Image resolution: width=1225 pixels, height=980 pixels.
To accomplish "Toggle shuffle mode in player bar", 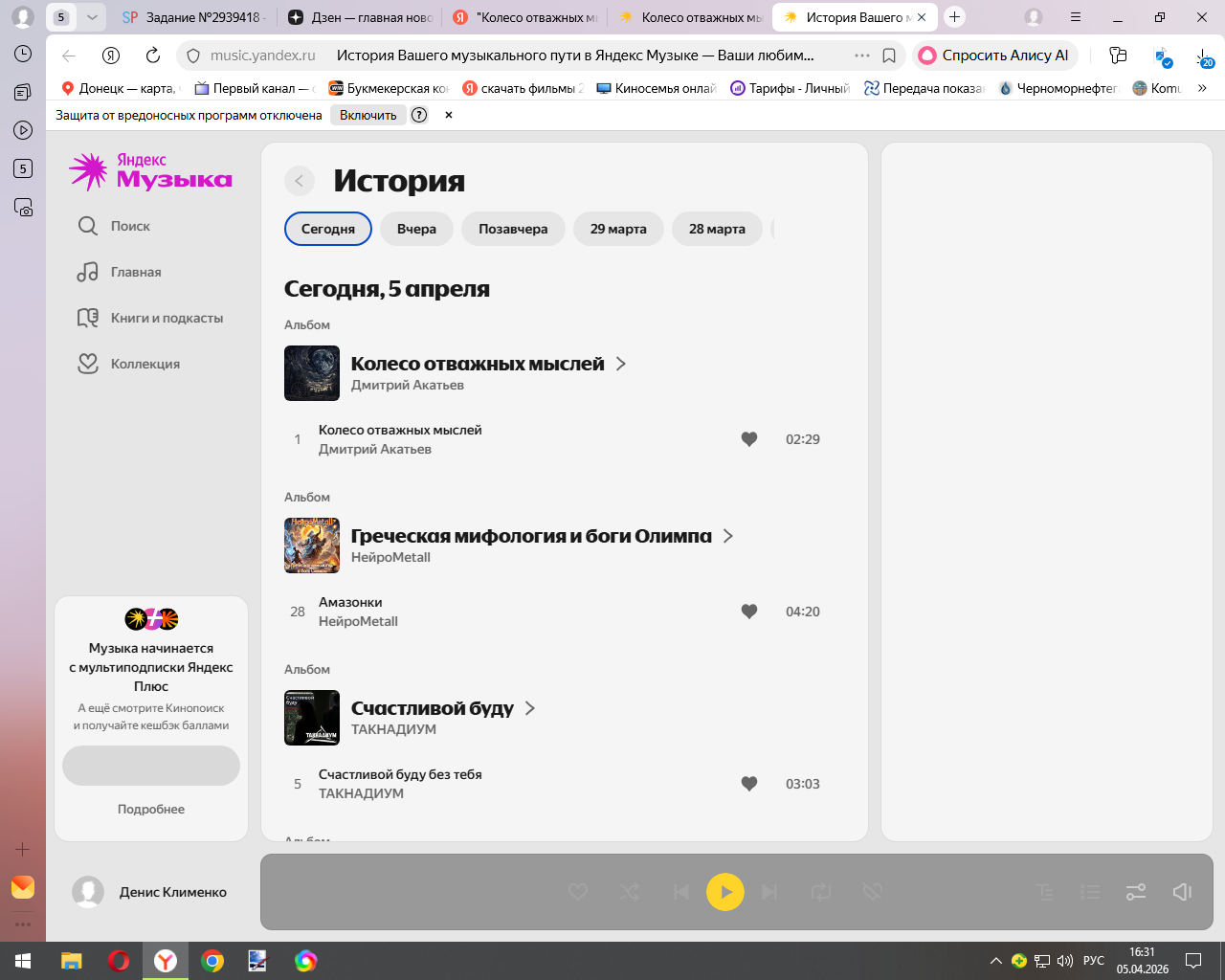I will point(630,892).
